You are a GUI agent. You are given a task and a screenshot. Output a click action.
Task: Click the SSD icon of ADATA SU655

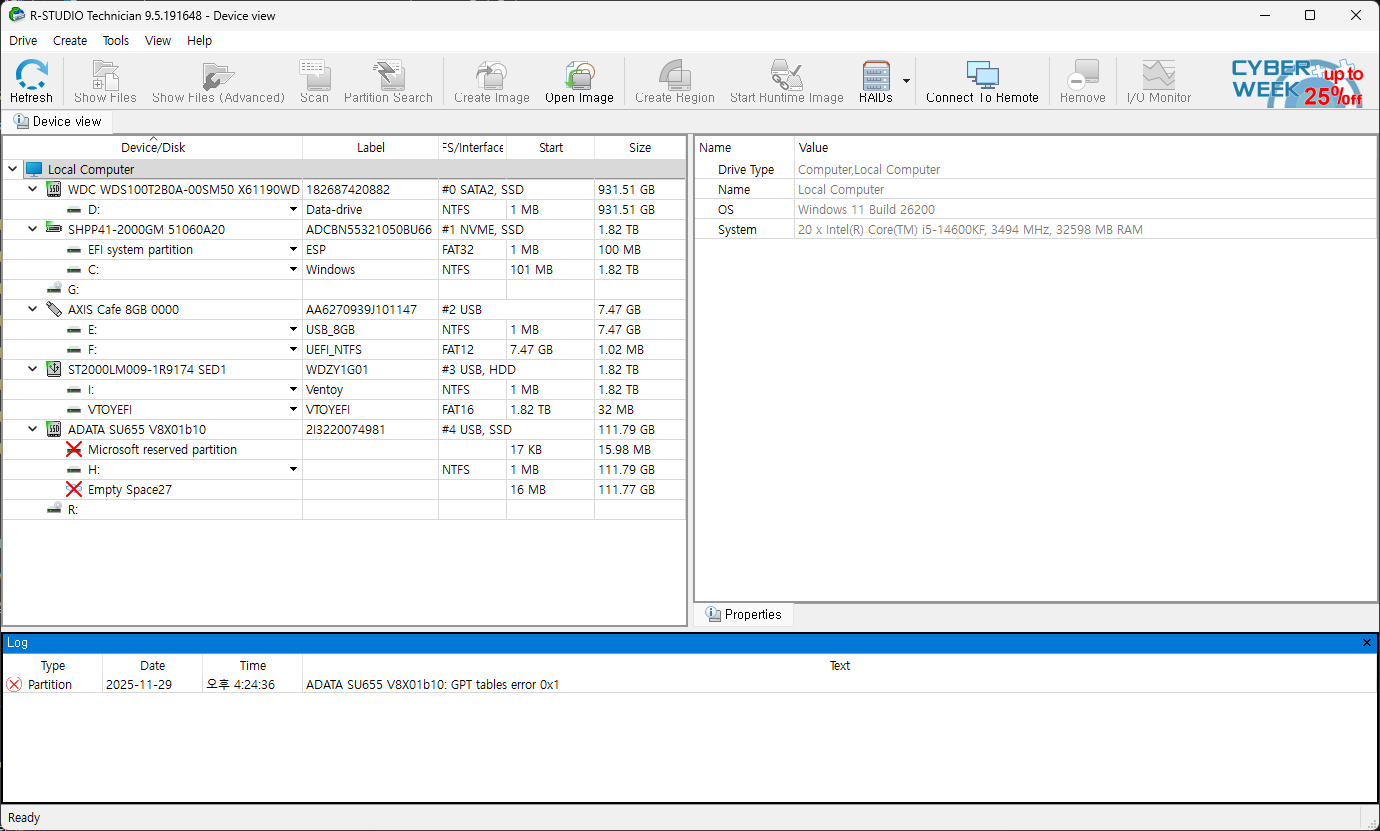click(x=54, y=429)
